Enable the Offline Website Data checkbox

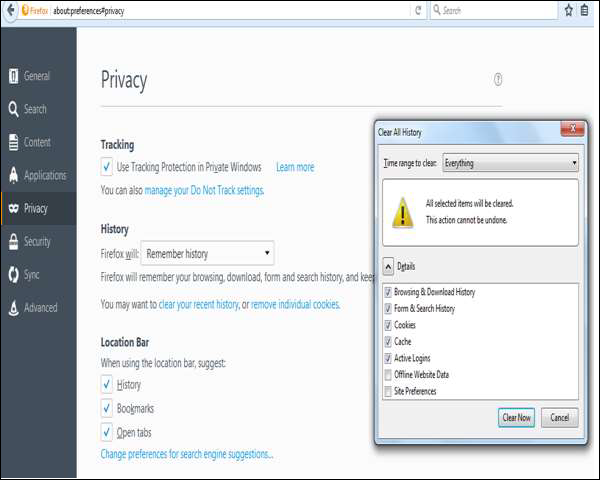[387, 375]
